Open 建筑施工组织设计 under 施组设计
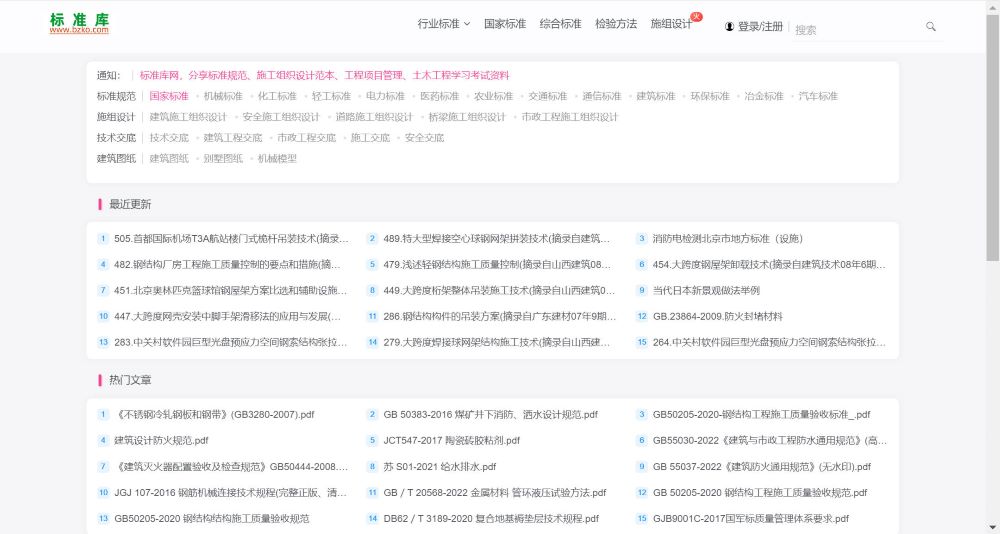 coord(188,117)
